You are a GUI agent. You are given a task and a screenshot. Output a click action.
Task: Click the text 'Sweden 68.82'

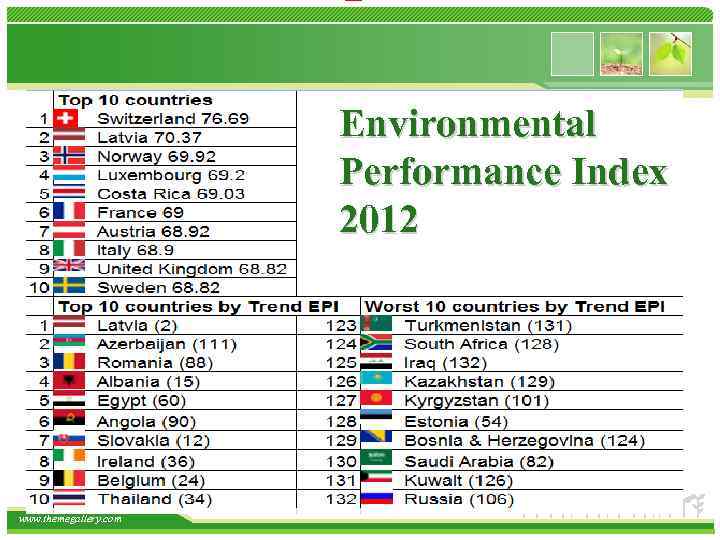point(158,288)
